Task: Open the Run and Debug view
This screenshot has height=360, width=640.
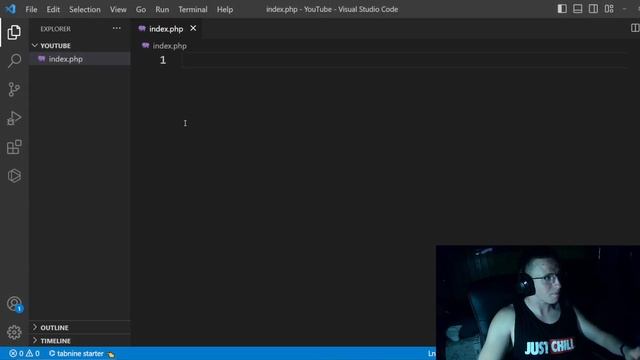Action: click(14, 118)
